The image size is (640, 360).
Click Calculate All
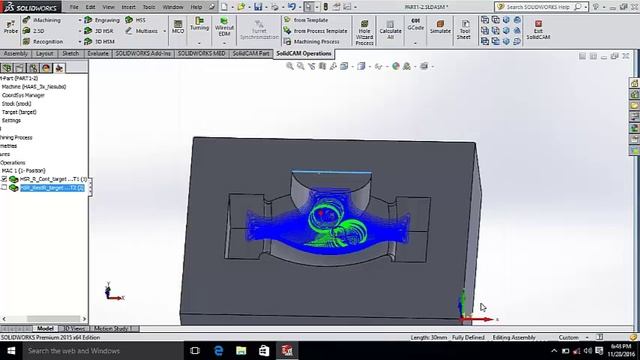[390, 29]
